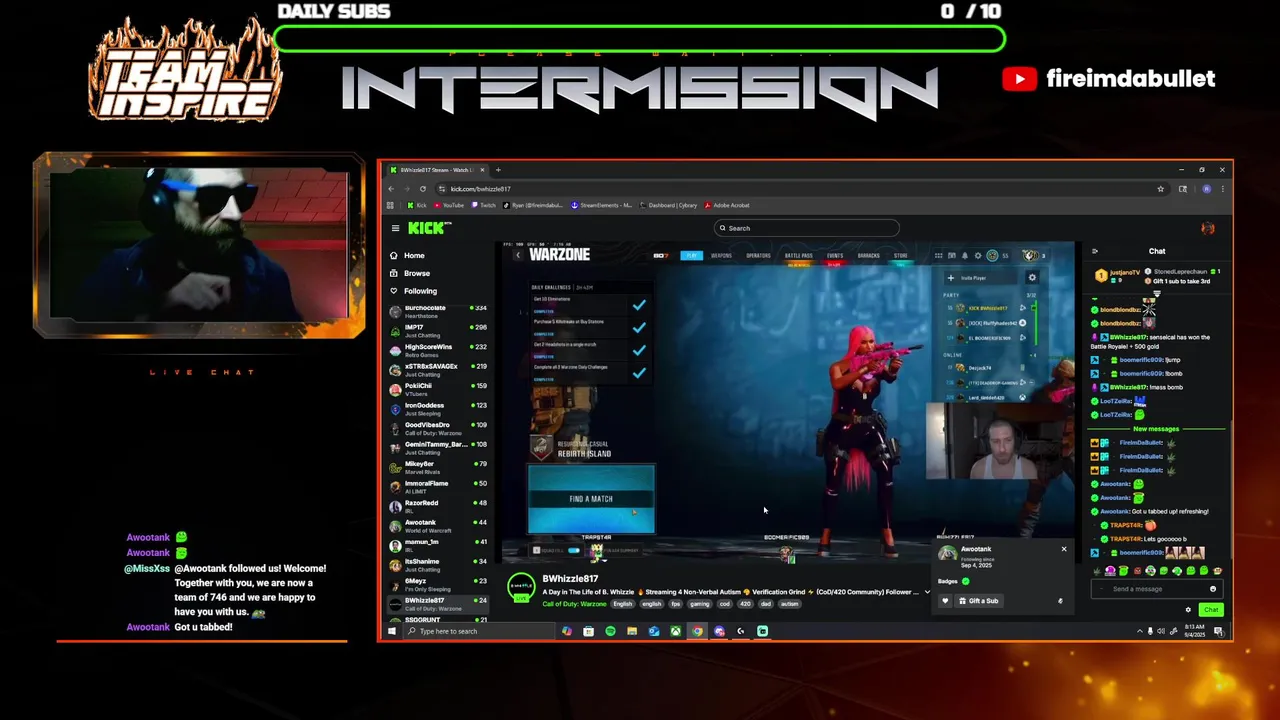
Task: Select ItsShanime channel in the sidebar
Action: (x=438, y=565)
